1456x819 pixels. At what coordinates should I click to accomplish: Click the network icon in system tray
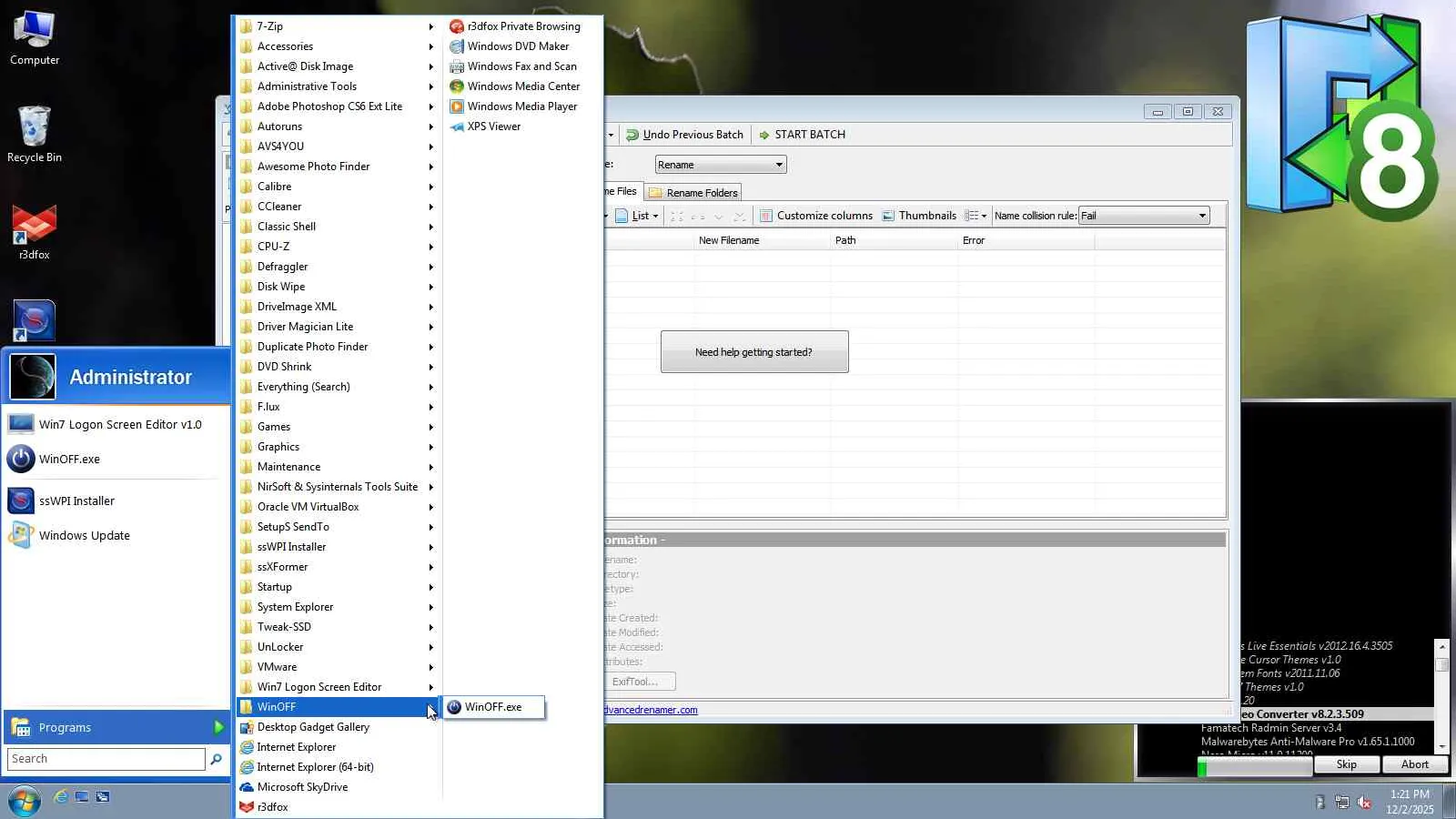pyautogui.click(x=1342, y=802)
